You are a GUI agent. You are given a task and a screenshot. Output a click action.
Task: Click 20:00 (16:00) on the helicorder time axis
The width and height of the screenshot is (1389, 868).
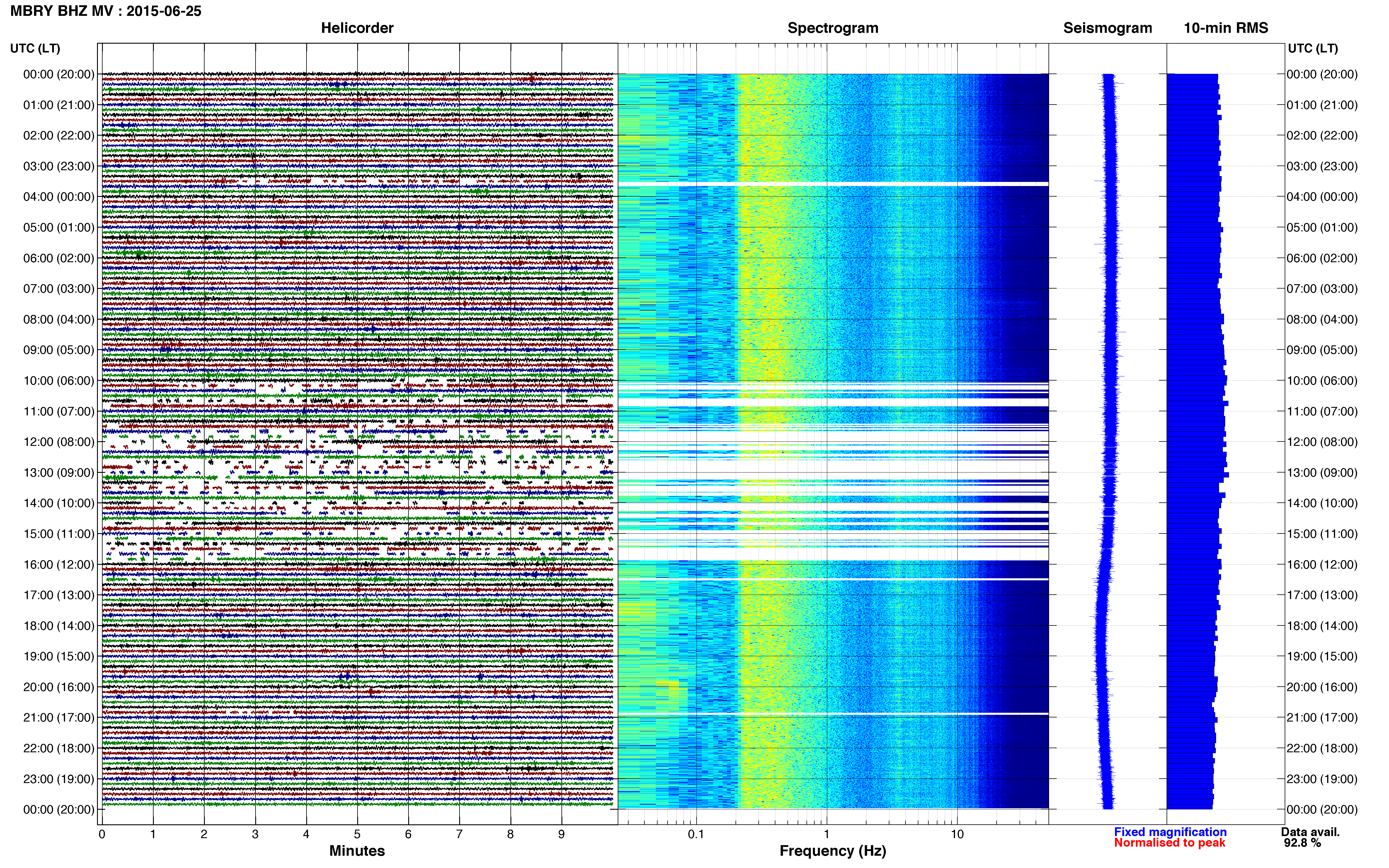(x=59, y=687)
